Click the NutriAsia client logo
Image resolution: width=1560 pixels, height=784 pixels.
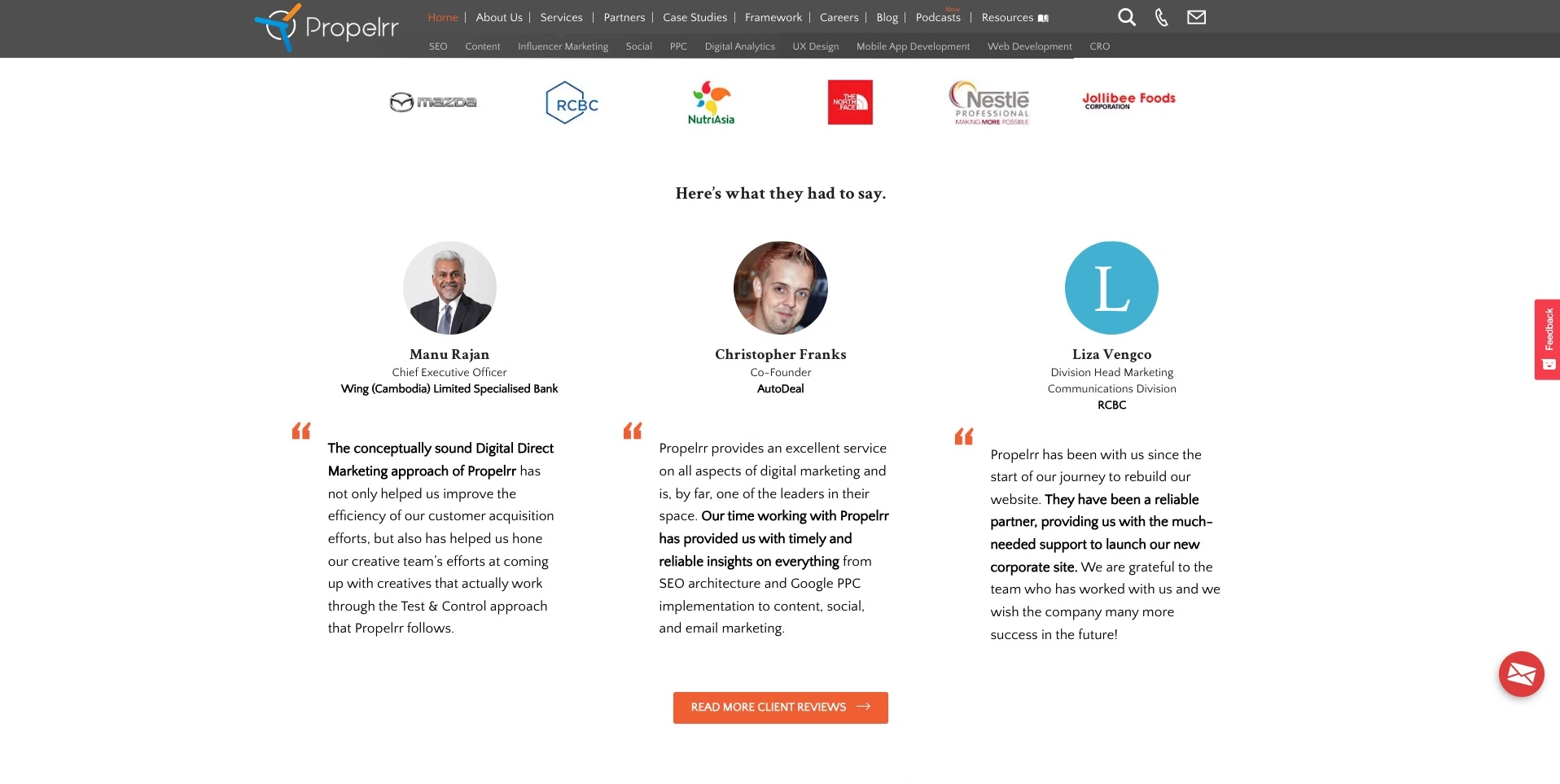pyautogui.click(x=712, y=103)
